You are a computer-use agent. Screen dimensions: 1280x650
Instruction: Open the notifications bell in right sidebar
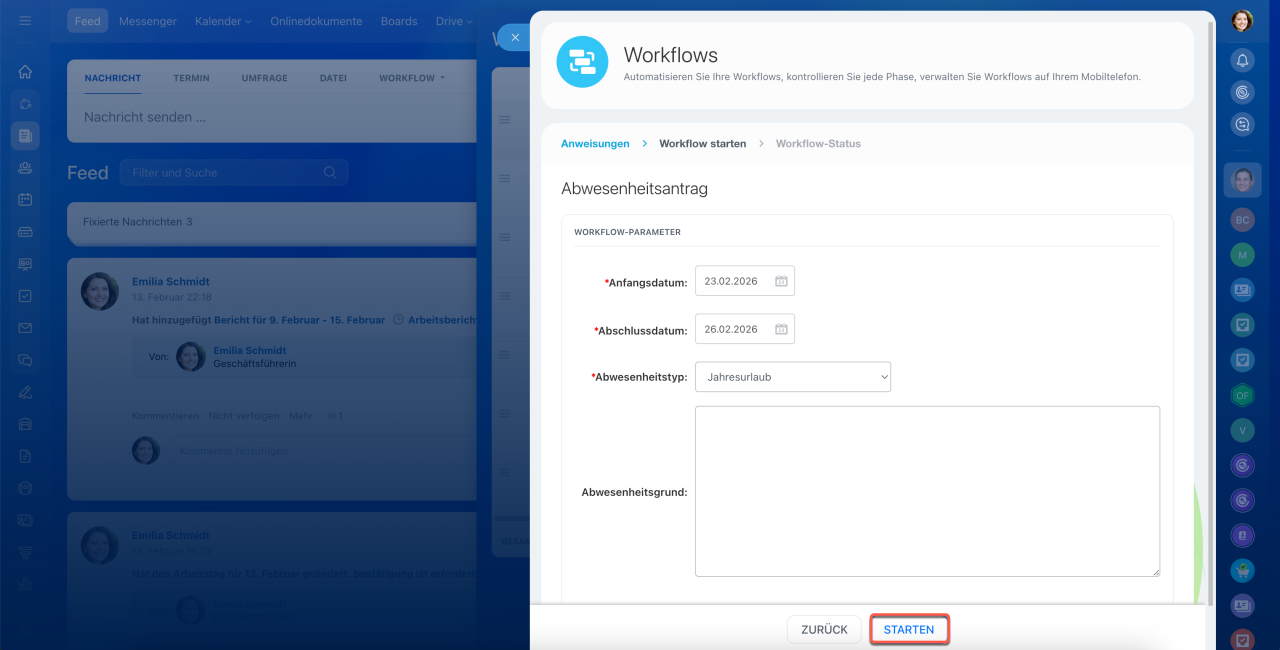[1242, 60]
